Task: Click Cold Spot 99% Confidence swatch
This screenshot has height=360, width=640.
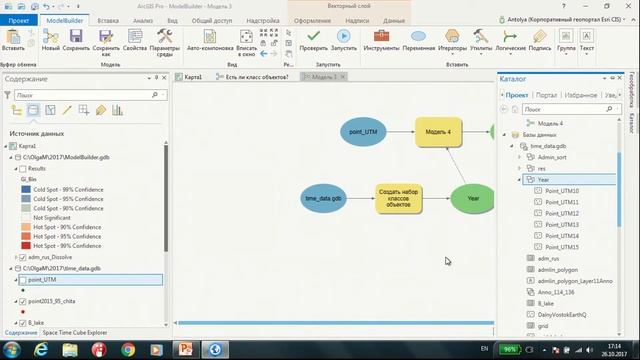Action: click(26, 190)
